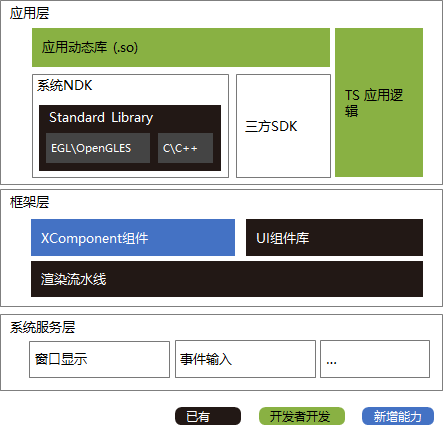The image size is (443, 431).
Task: Click the 框架层 section title
Action: 29,202
